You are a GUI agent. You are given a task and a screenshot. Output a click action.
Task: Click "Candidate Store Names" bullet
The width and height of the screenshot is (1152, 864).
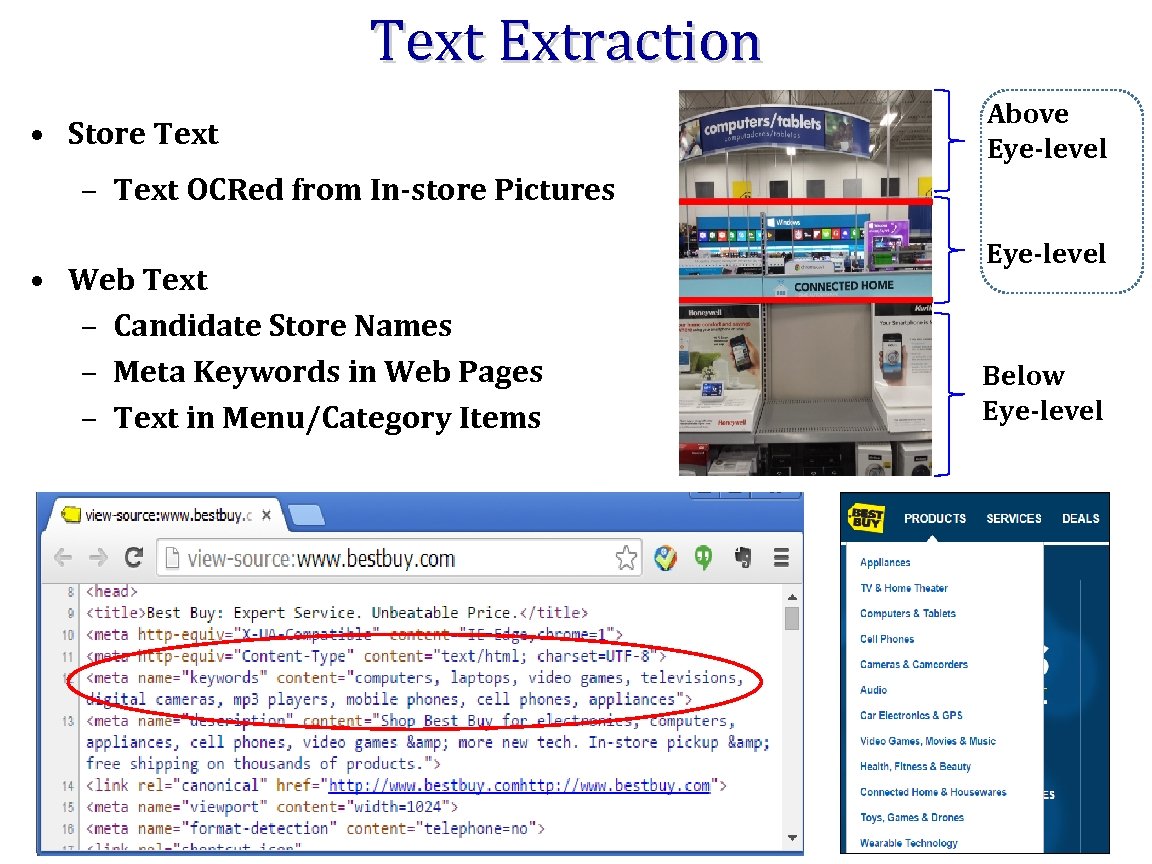pyautogui.click(x=283, y=325)
